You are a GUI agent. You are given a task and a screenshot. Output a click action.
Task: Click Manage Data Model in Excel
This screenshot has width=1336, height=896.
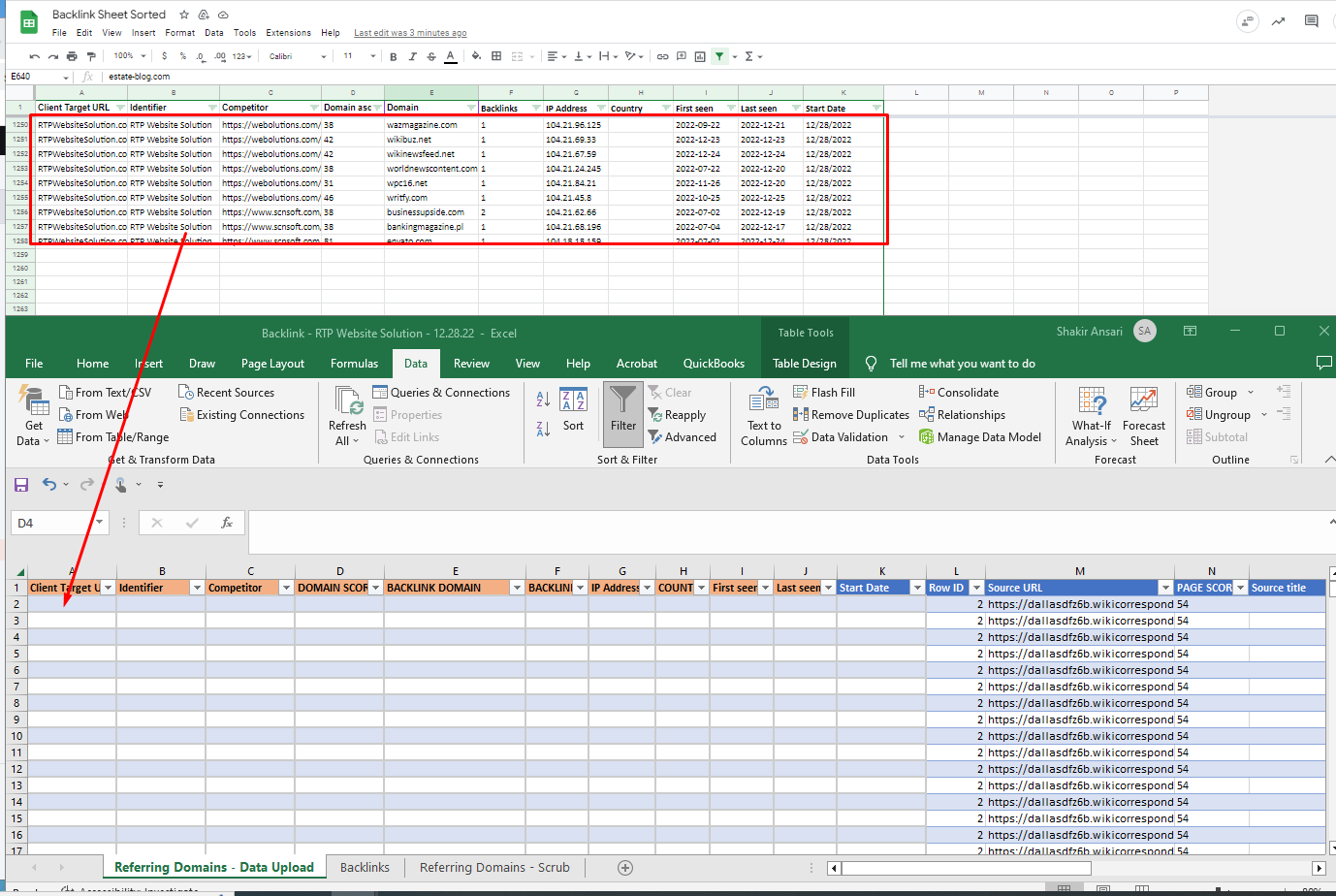980,437
